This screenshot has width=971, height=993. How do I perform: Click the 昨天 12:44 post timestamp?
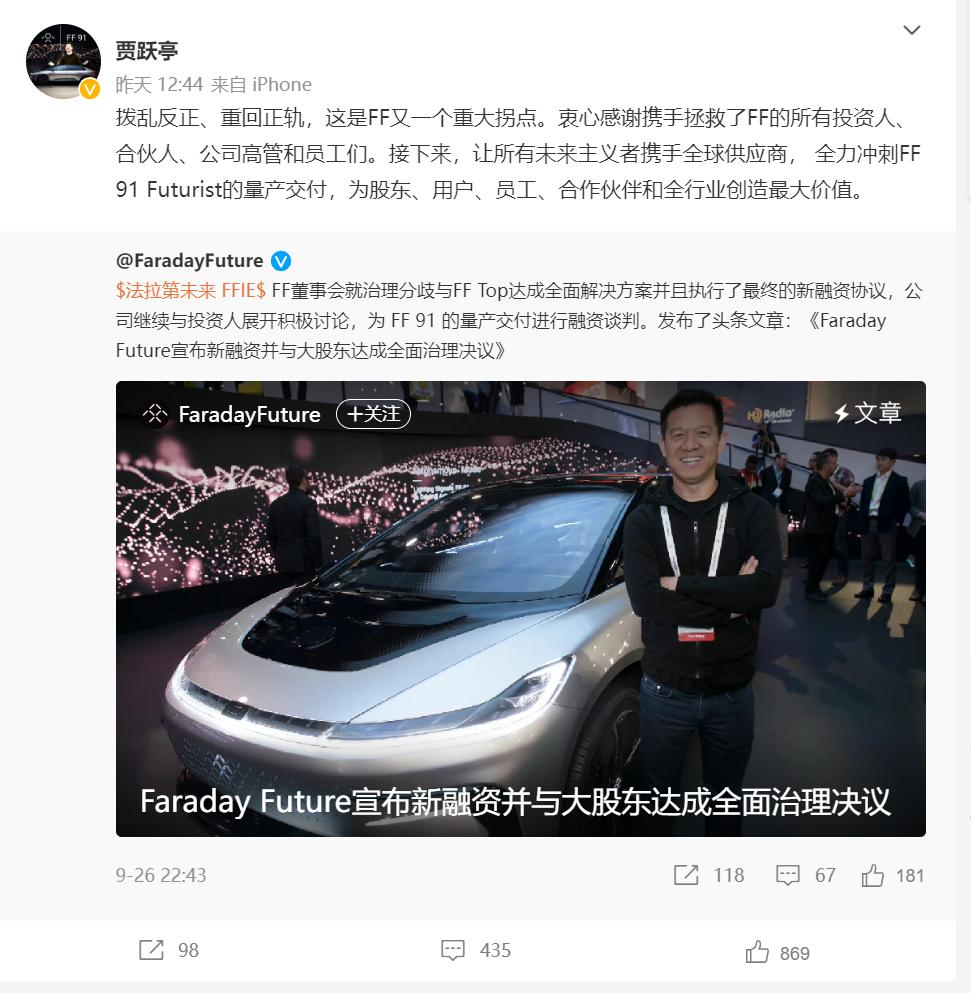(159, 84)
